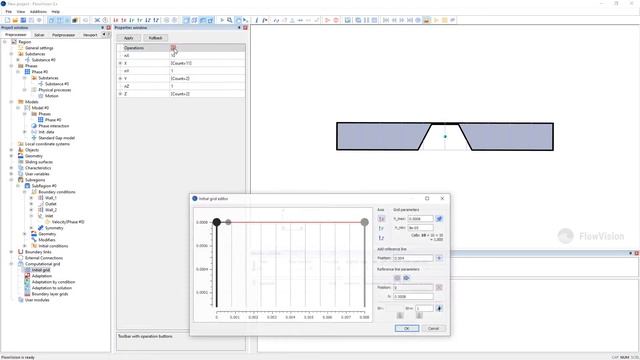Select Velocity/Phase #0 tree item
This screenshot has height=360, width=640.
tap(68, 222)
